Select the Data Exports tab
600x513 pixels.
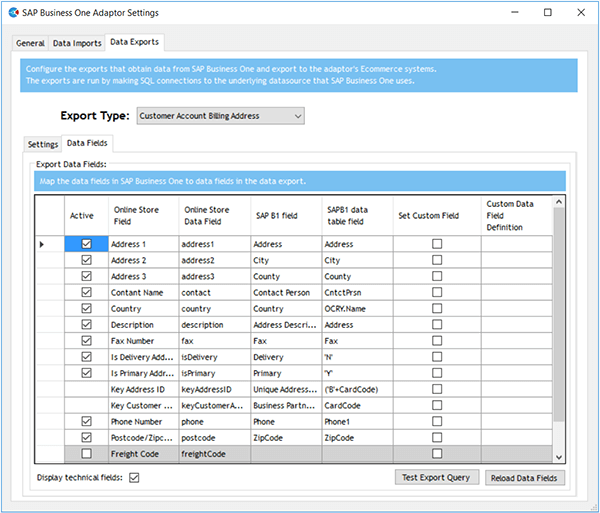point(134,42)
